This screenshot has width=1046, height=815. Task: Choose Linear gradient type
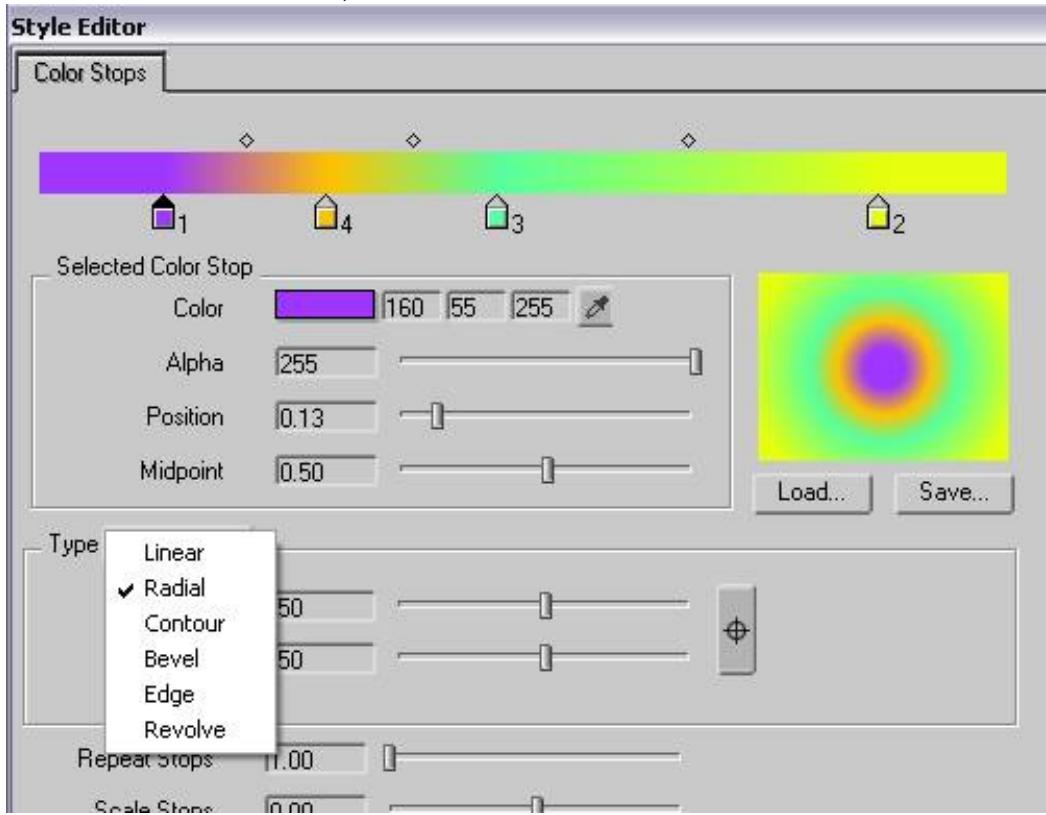click(174, 552)
